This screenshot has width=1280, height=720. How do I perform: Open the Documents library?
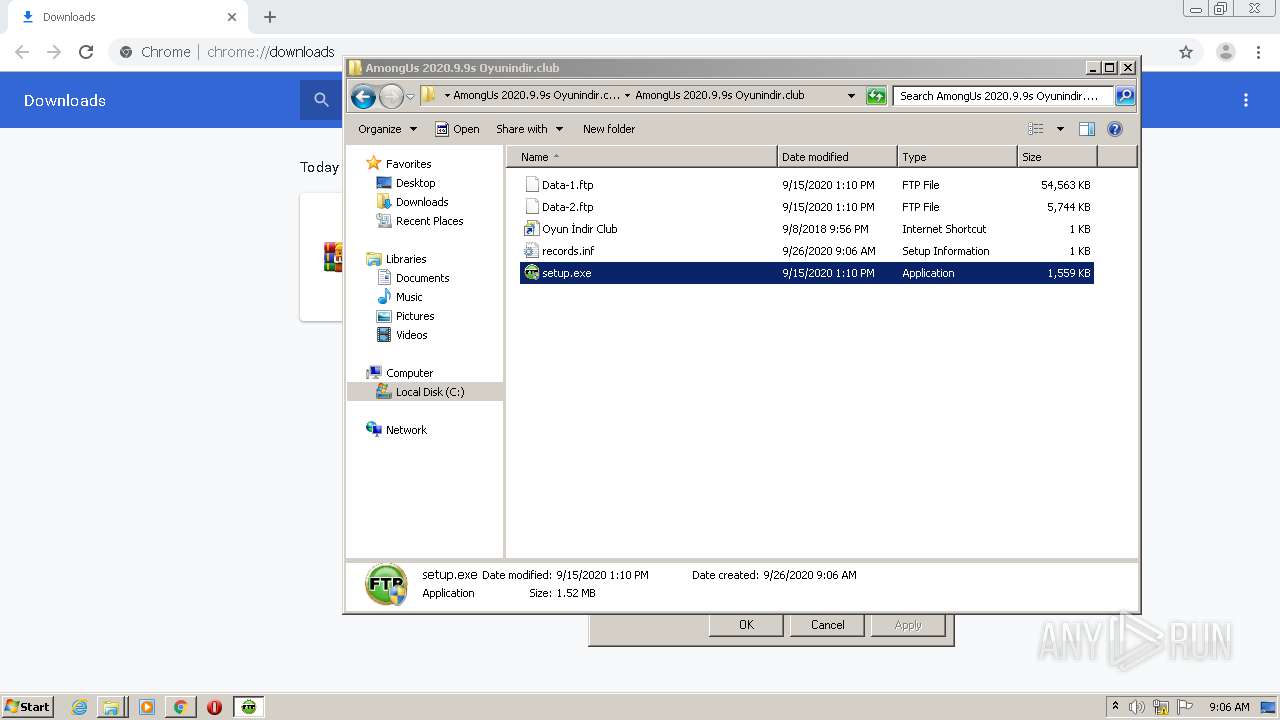[x=413, y=278]
